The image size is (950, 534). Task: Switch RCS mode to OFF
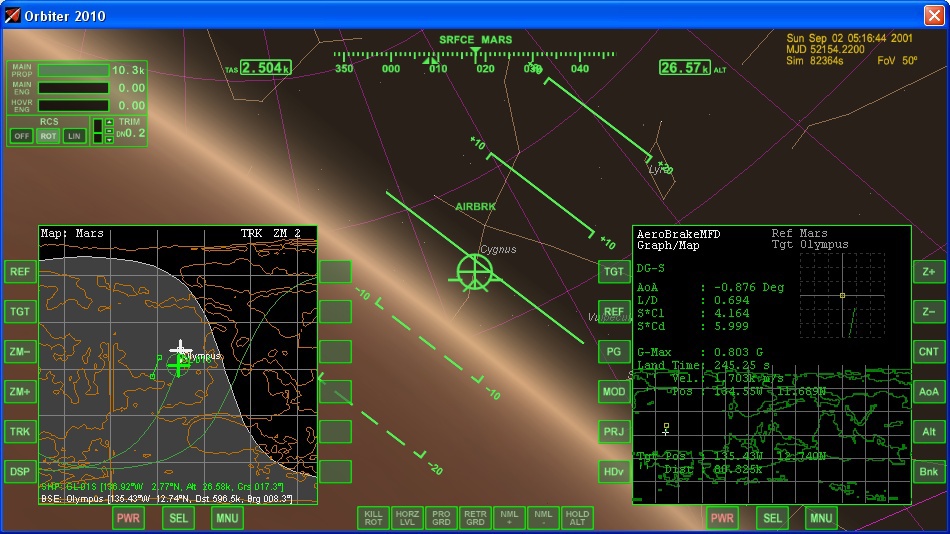[22, 136]
